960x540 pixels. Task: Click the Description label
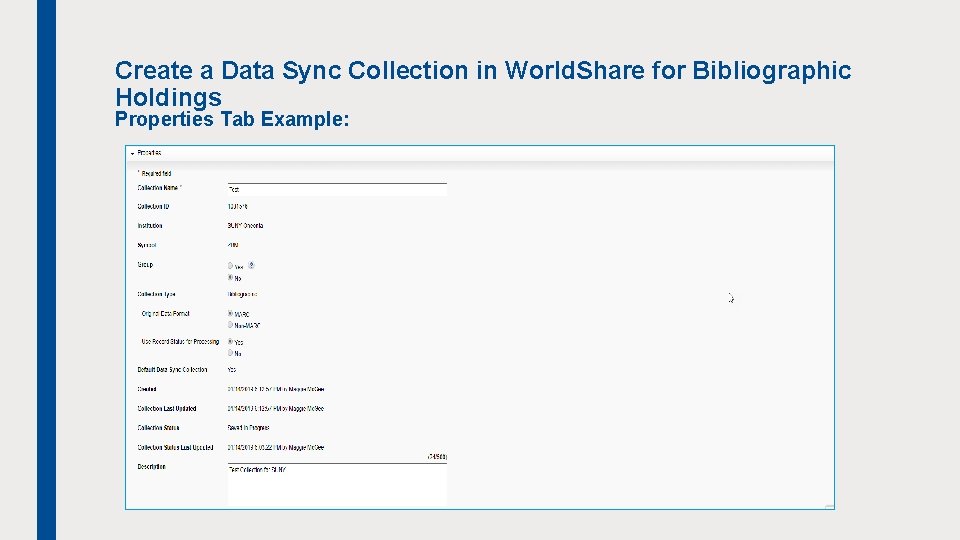151,467
